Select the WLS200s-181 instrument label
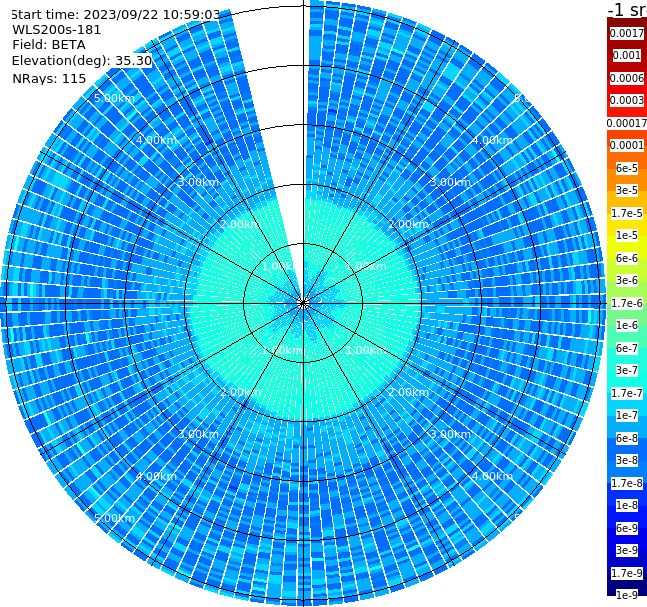Screen dimensions: 647x607 (57, 30)
